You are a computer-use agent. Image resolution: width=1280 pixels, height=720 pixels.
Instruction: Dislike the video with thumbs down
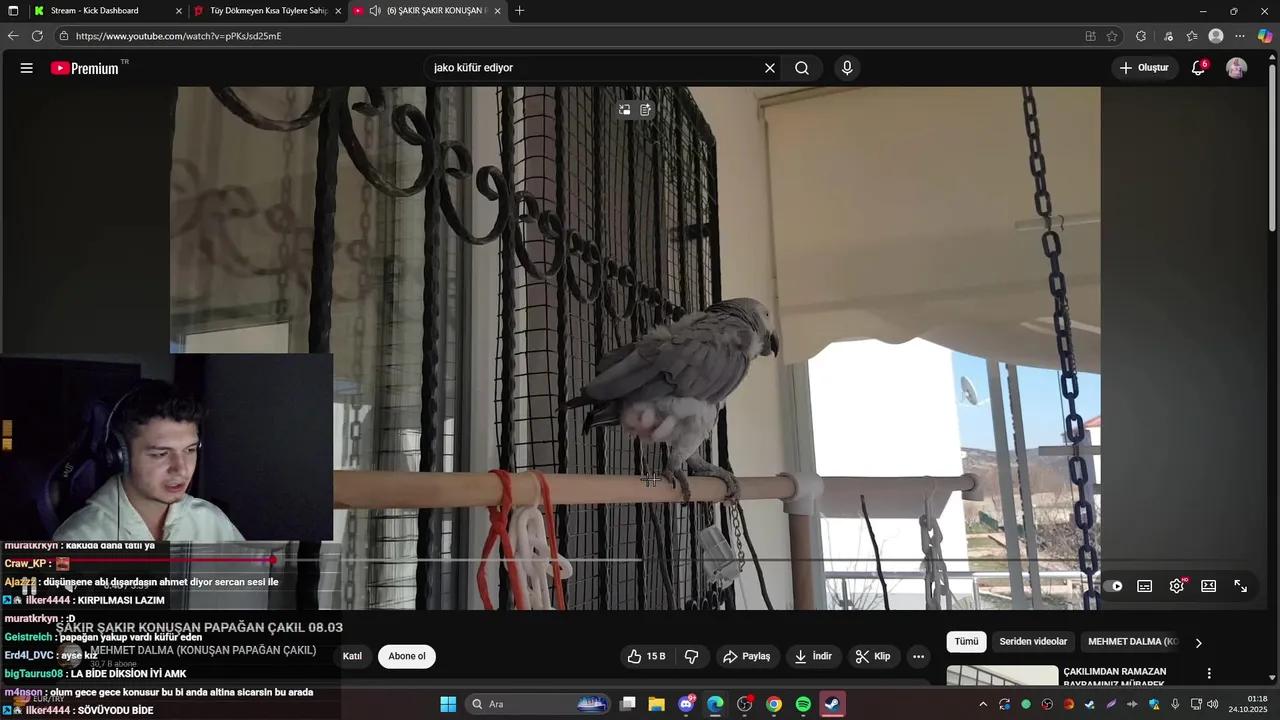691,656
